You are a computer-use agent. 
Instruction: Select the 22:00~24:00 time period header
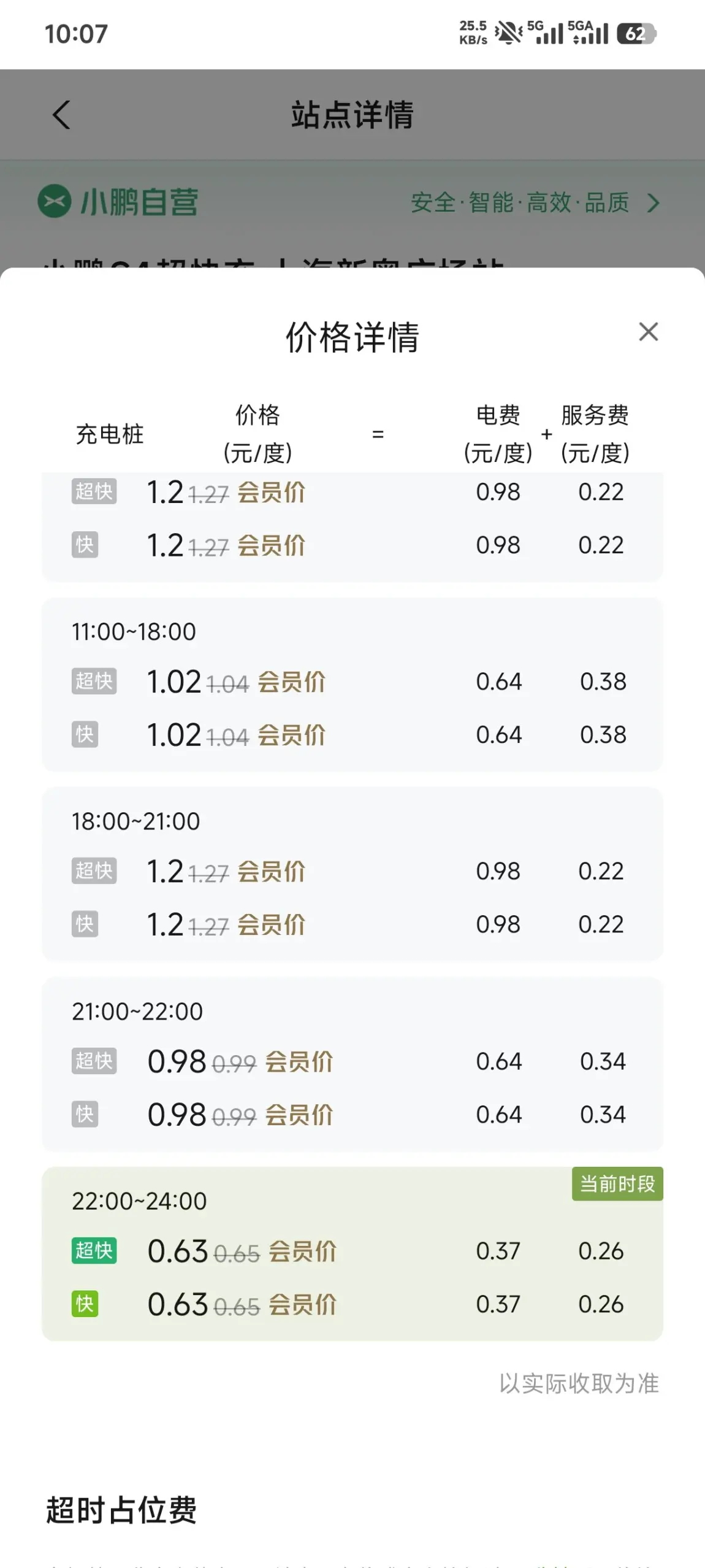pyautogui.click(x=139, y=1201)
